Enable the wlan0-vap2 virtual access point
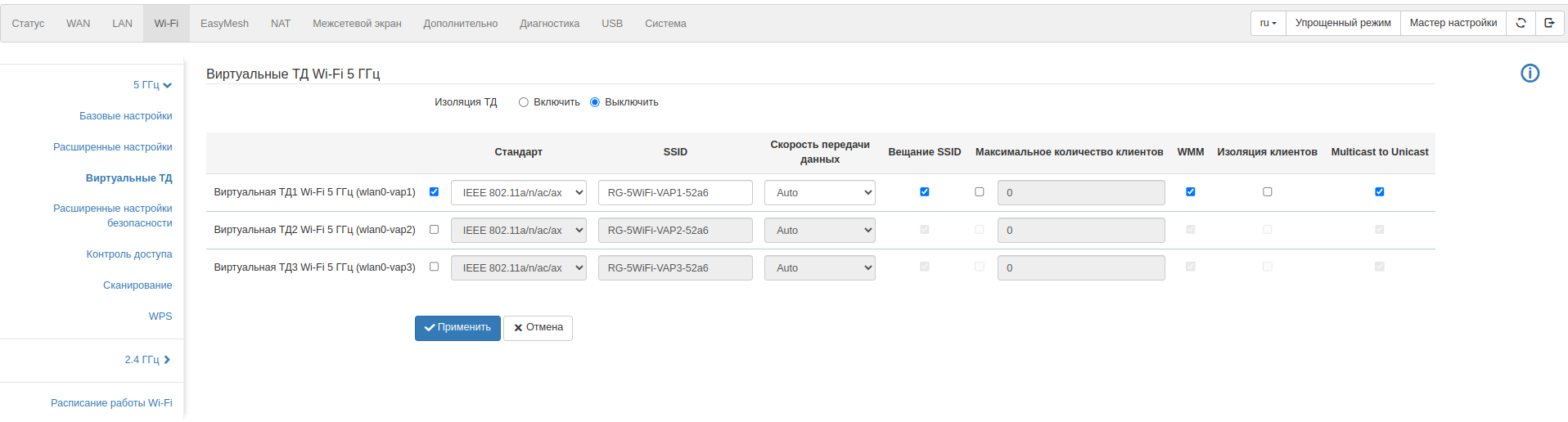This screenshot has height=422, width=1568. click(x=434, y=230)
